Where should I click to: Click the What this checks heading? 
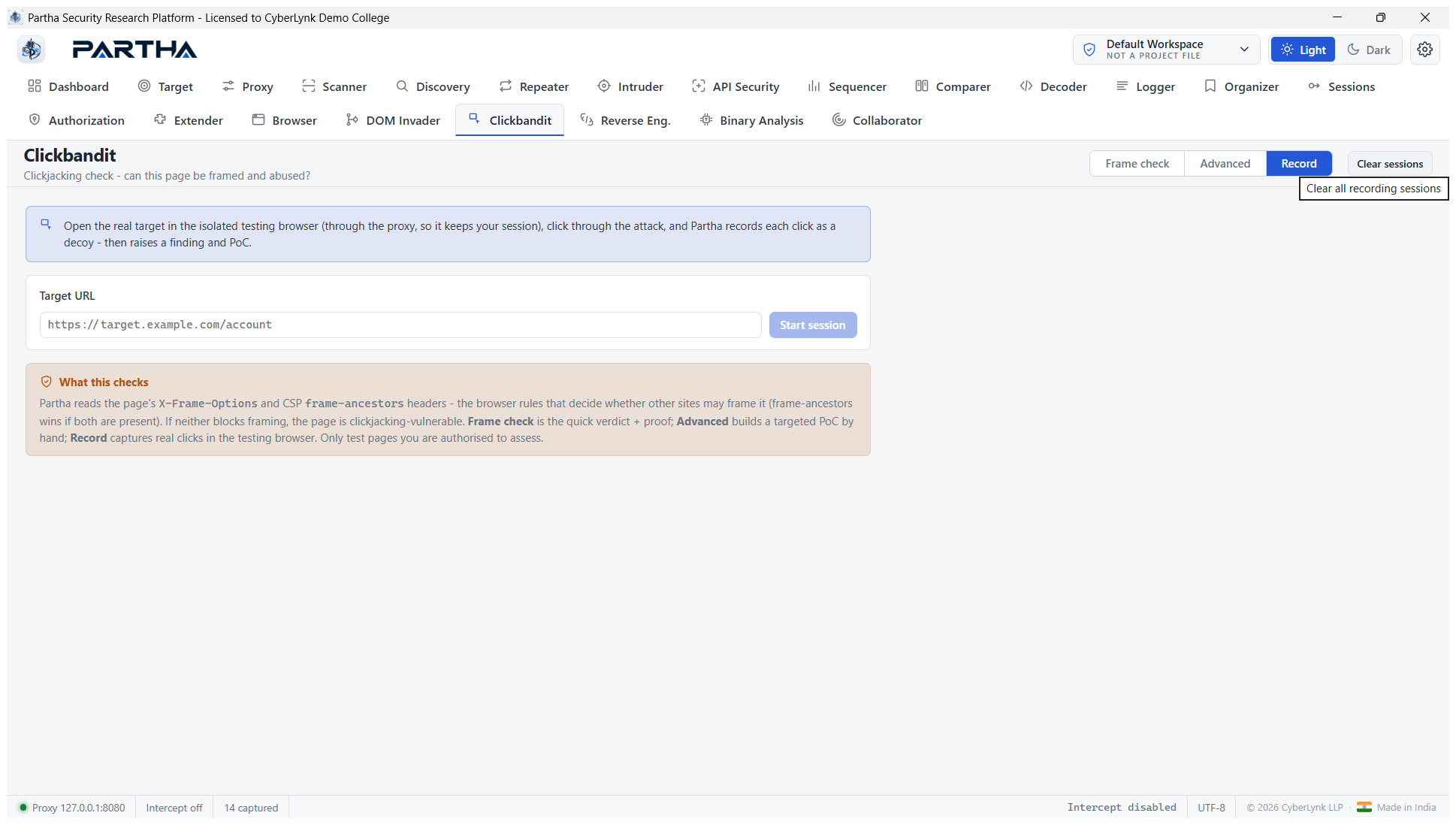click(104, 382)
